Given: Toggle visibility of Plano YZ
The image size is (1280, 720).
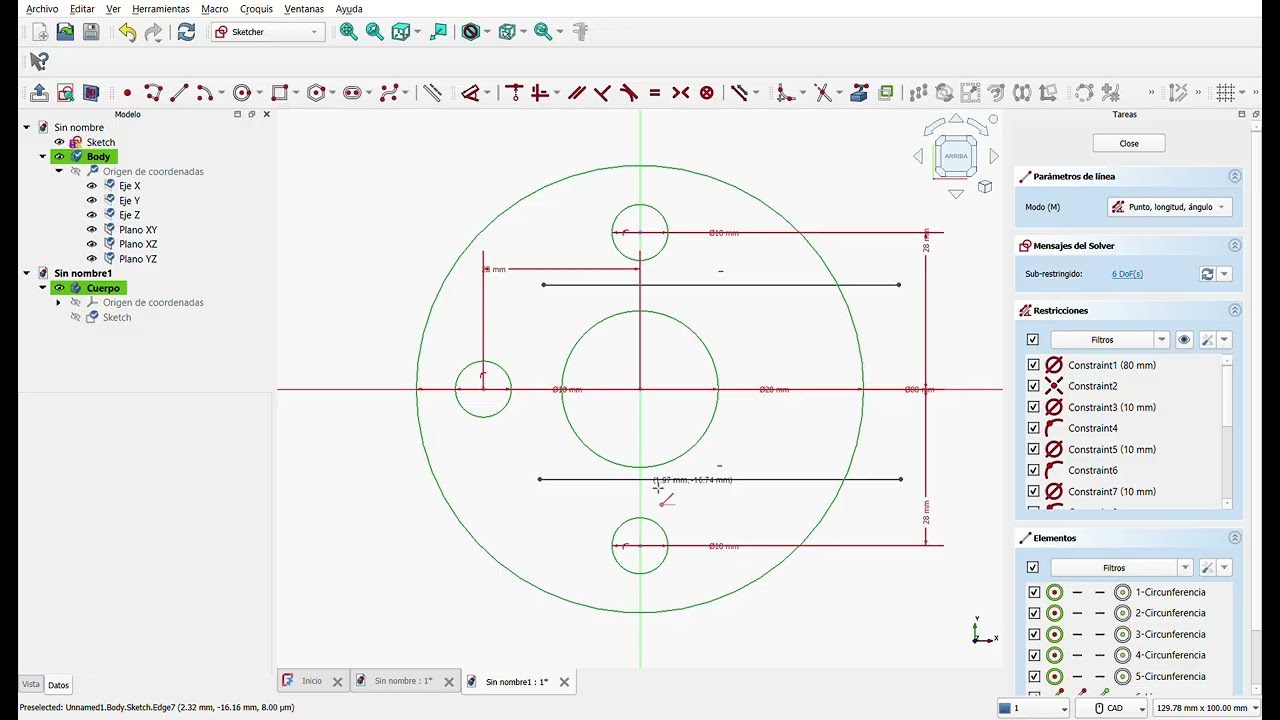Looking at the screenshot, I should (92, 259).
